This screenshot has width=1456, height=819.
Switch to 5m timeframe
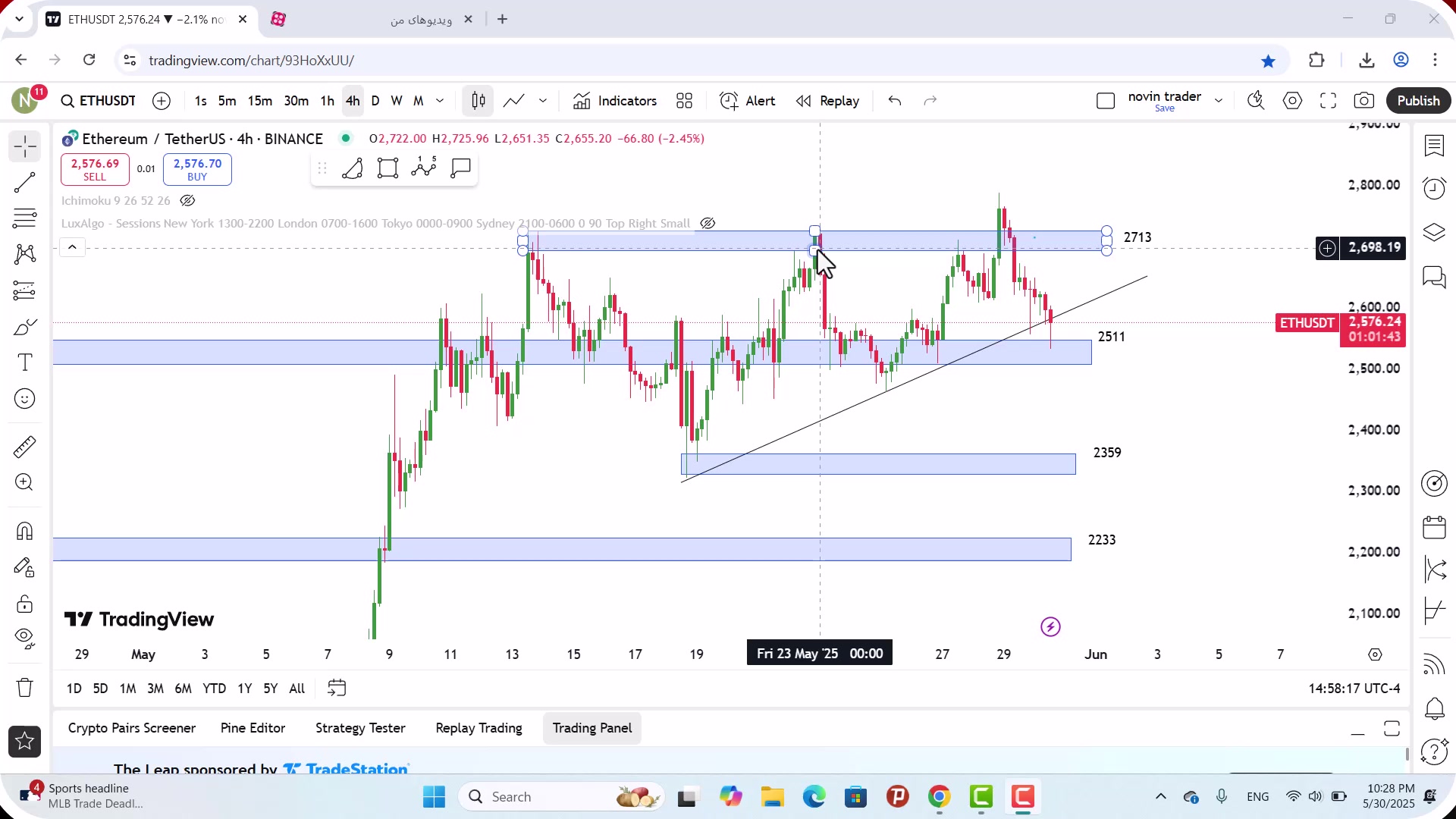click(x=227, y=101)
